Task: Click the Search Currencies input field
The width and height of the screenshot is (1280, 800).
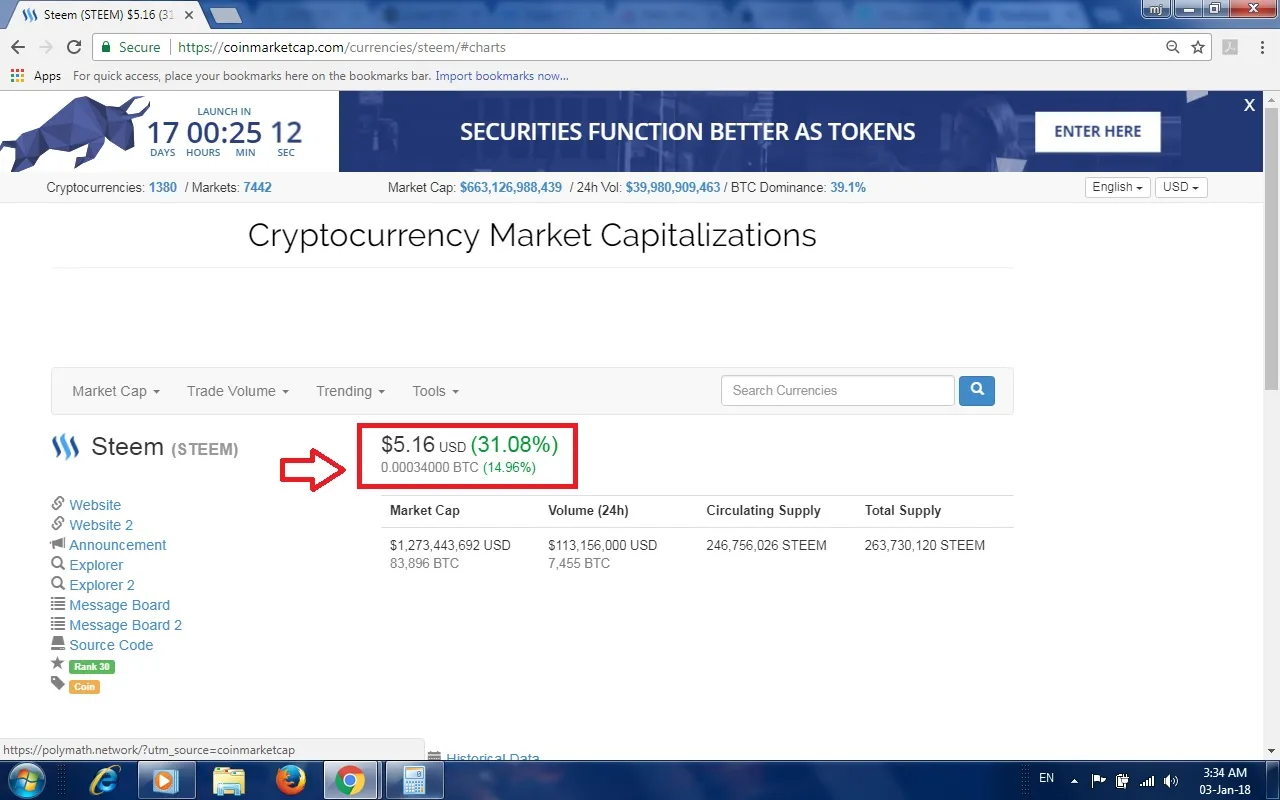Action: click(838, 390)
